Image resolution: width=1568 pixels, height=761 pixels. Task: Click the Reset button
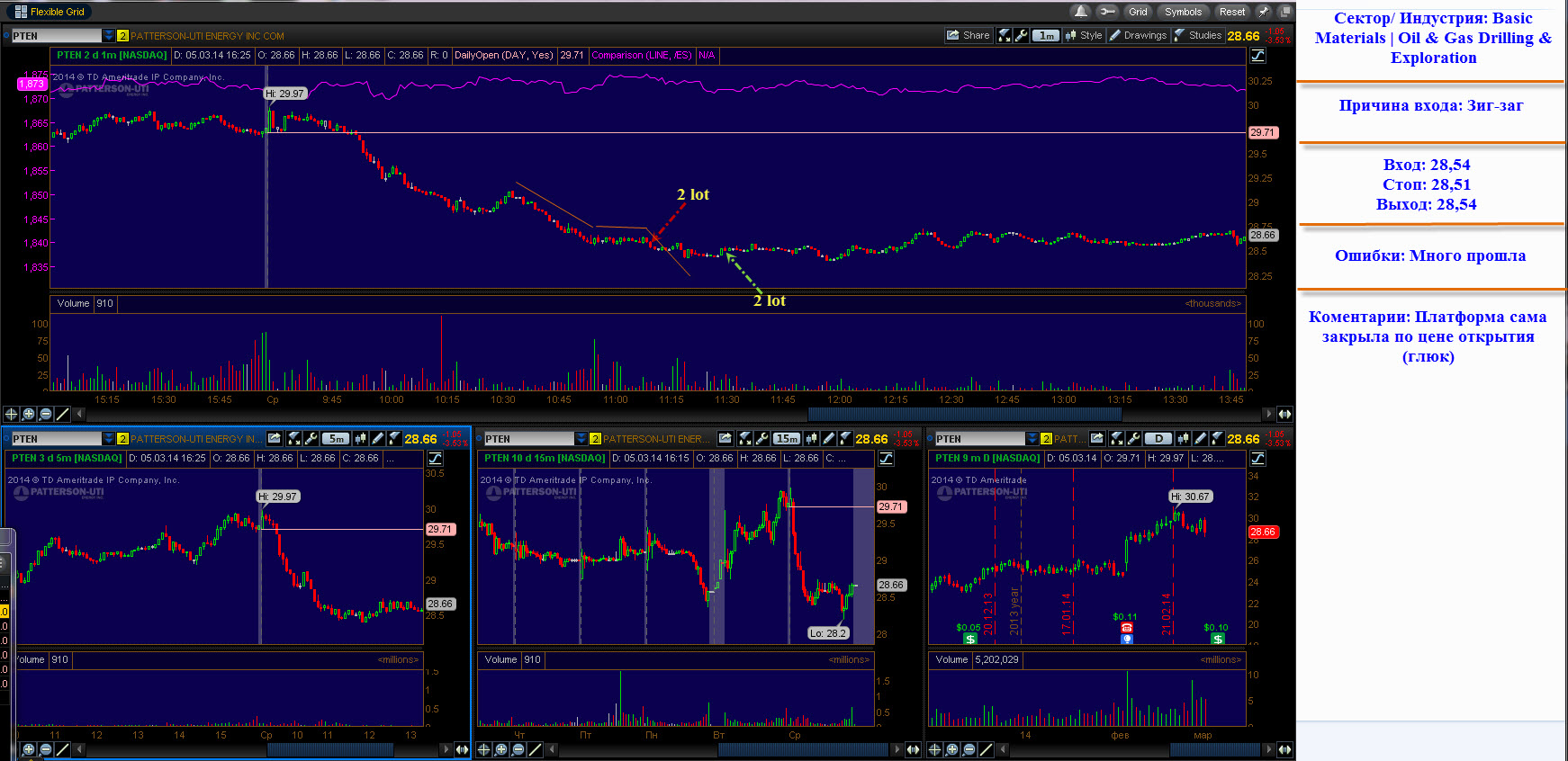1232,12
